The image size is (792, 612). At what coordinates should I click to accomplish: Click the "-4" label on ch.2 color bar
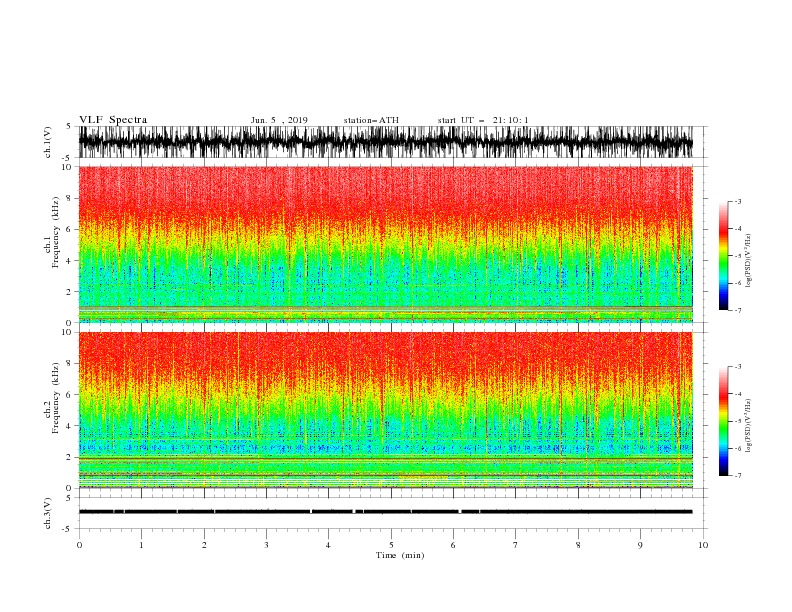click(x=738, y=394)
